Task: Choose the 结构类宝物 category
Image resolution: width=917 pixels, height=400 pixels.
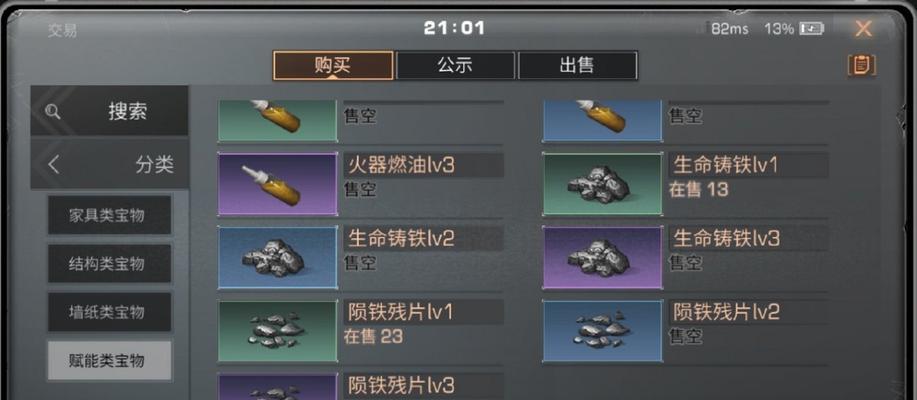Action: (109, 264)
